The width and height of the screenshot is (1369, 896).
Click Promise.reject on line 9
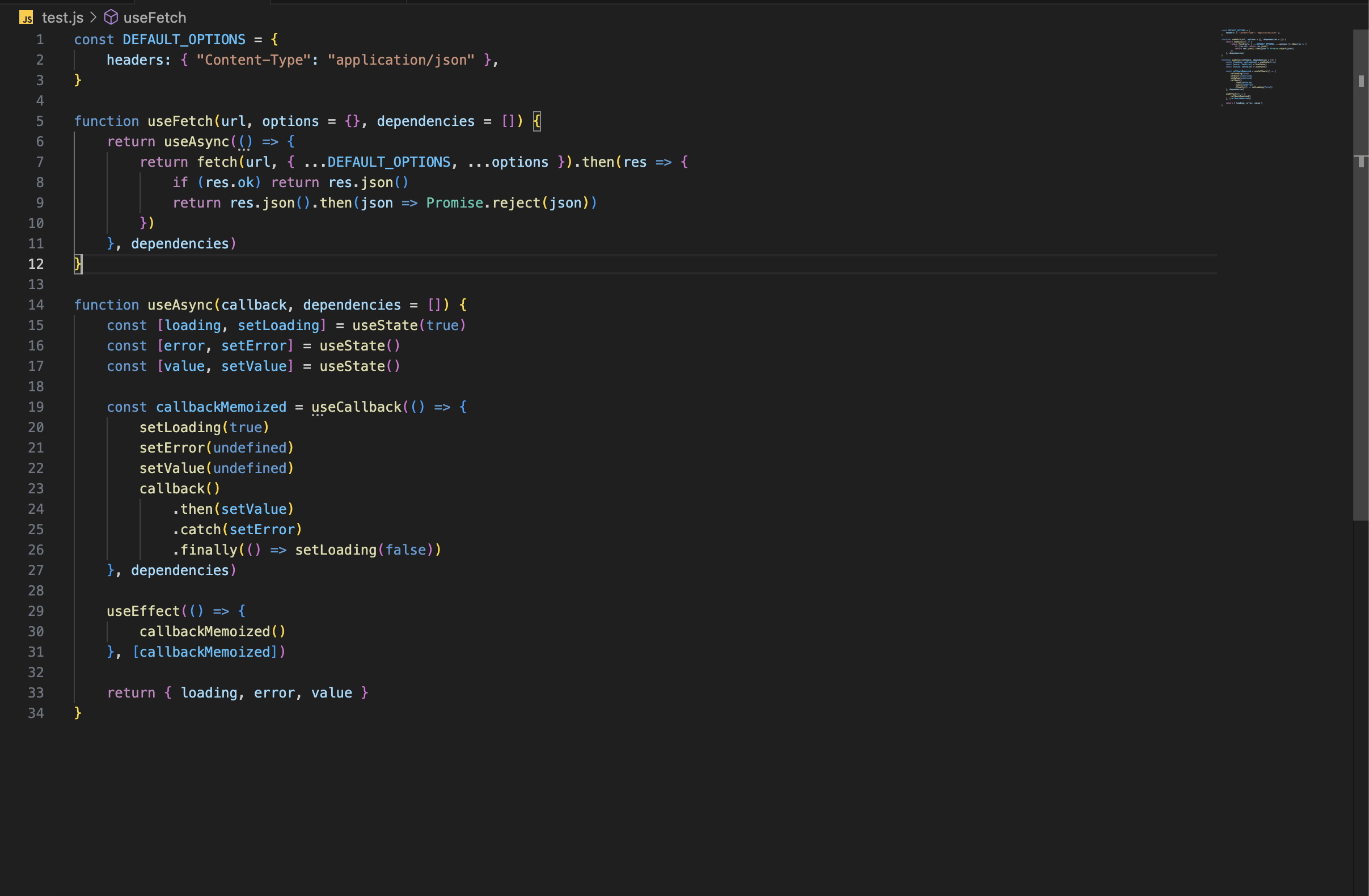[483, 203]
